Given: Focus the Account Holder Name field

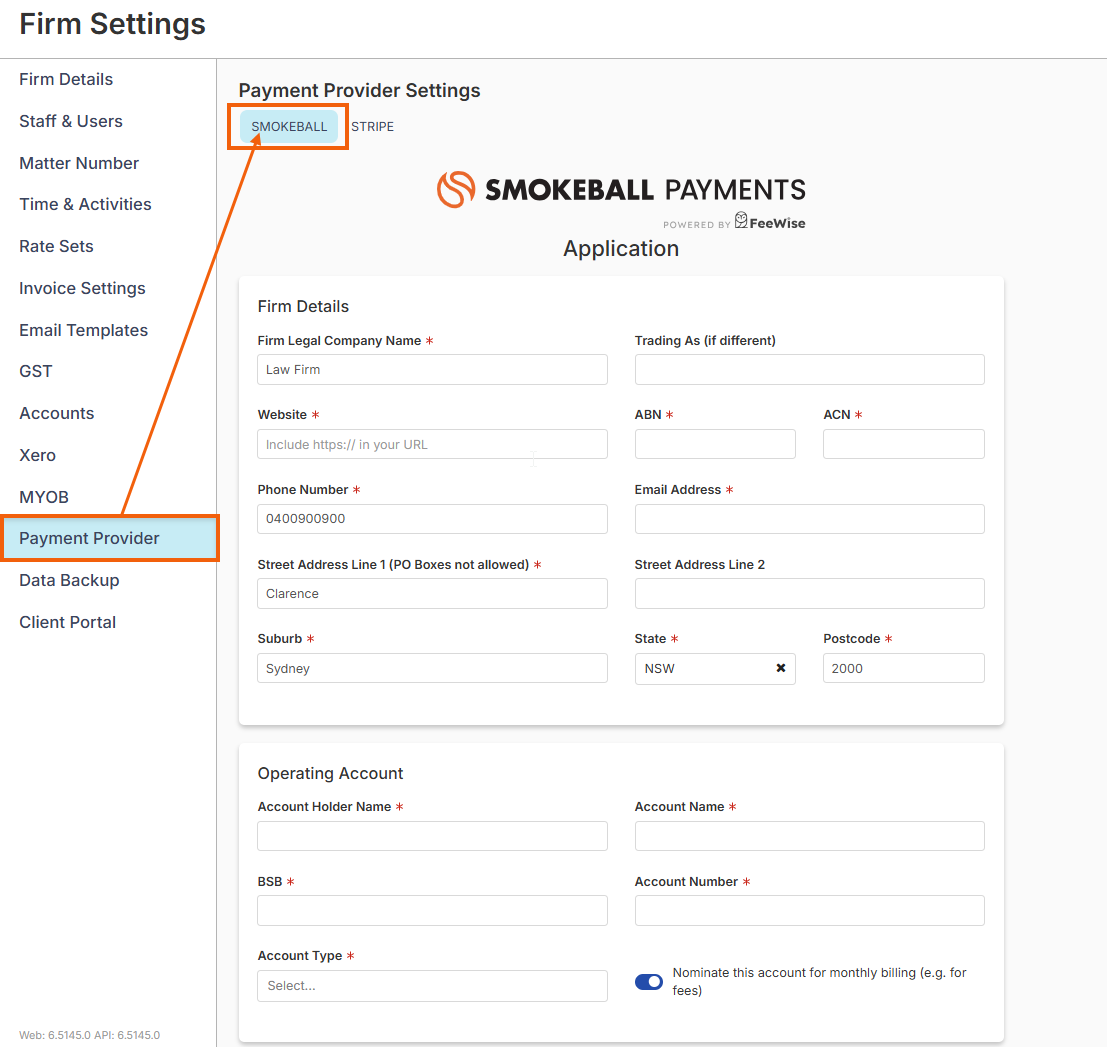Looking at the screenshot, I should [x=432, y=836].
